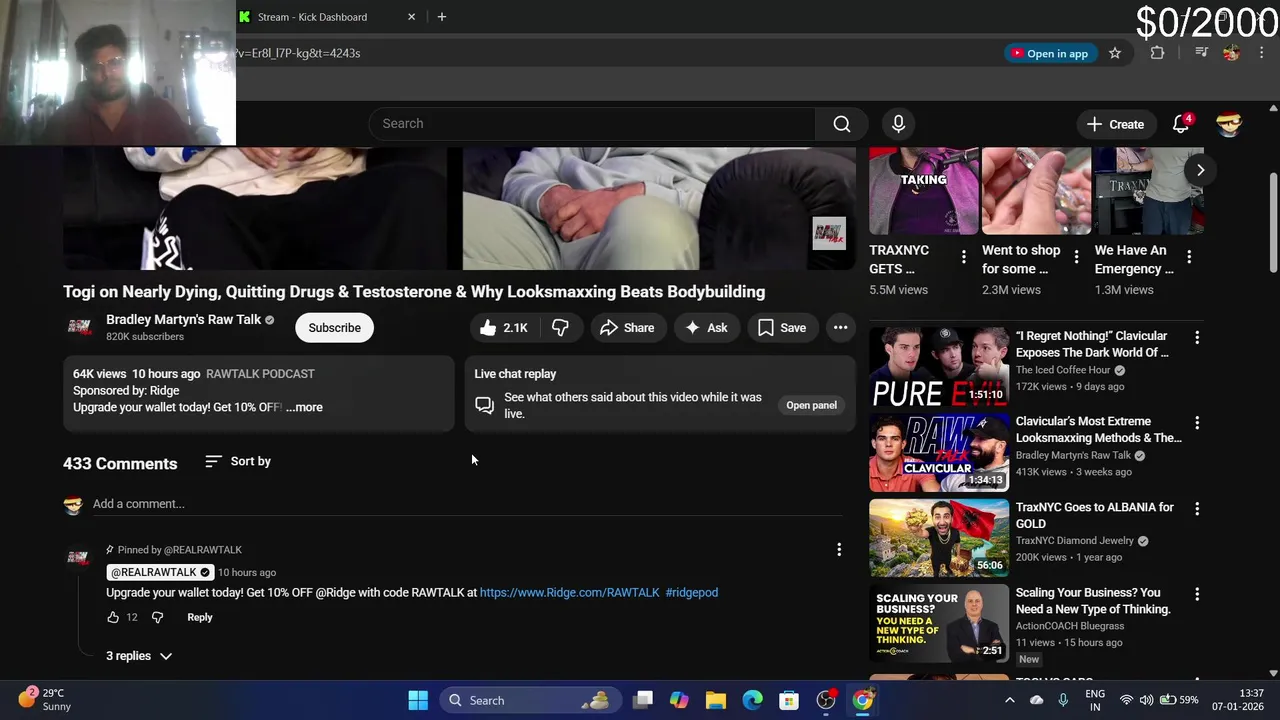1280x720 pixels.
Task: Open pinned comment's three-dot menu
Action: 839,549
